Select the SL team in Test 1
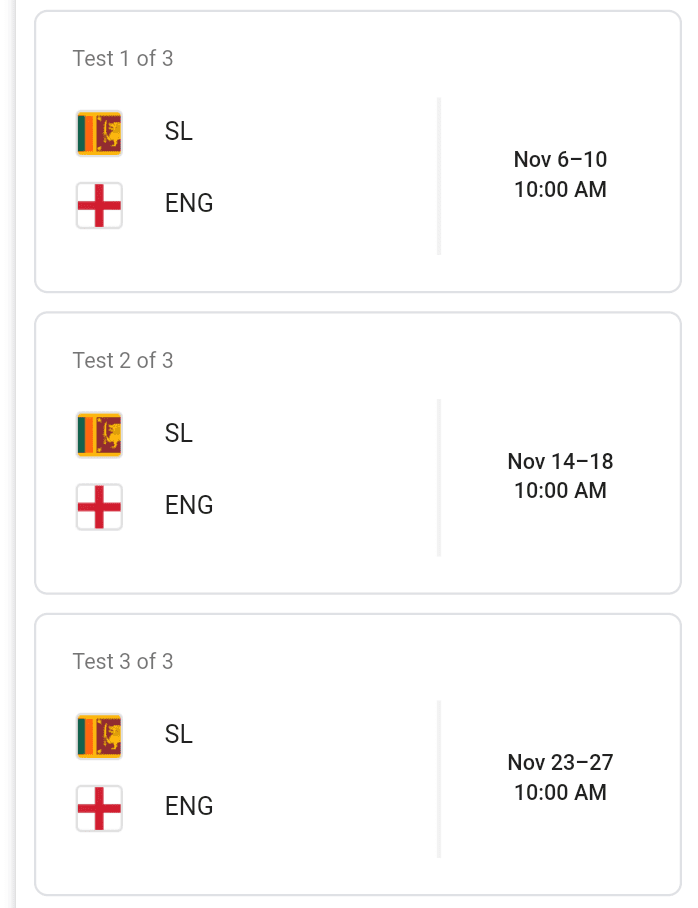 (179, 132)
